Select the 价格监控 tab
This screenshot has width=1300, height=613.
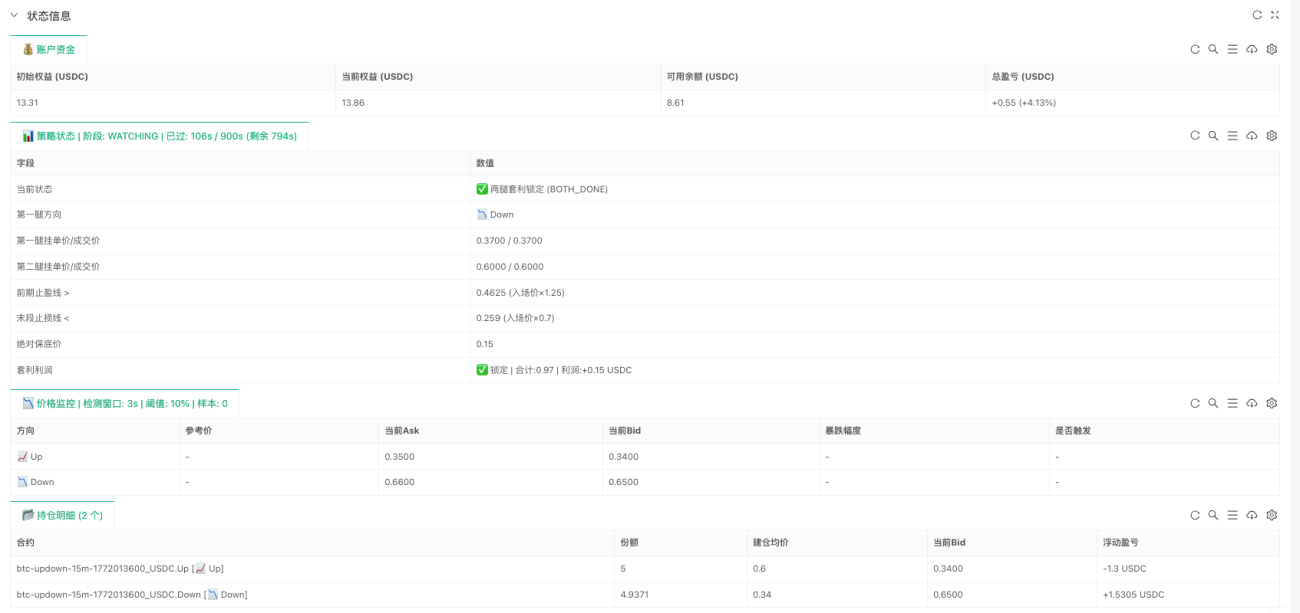click(125, 403)
